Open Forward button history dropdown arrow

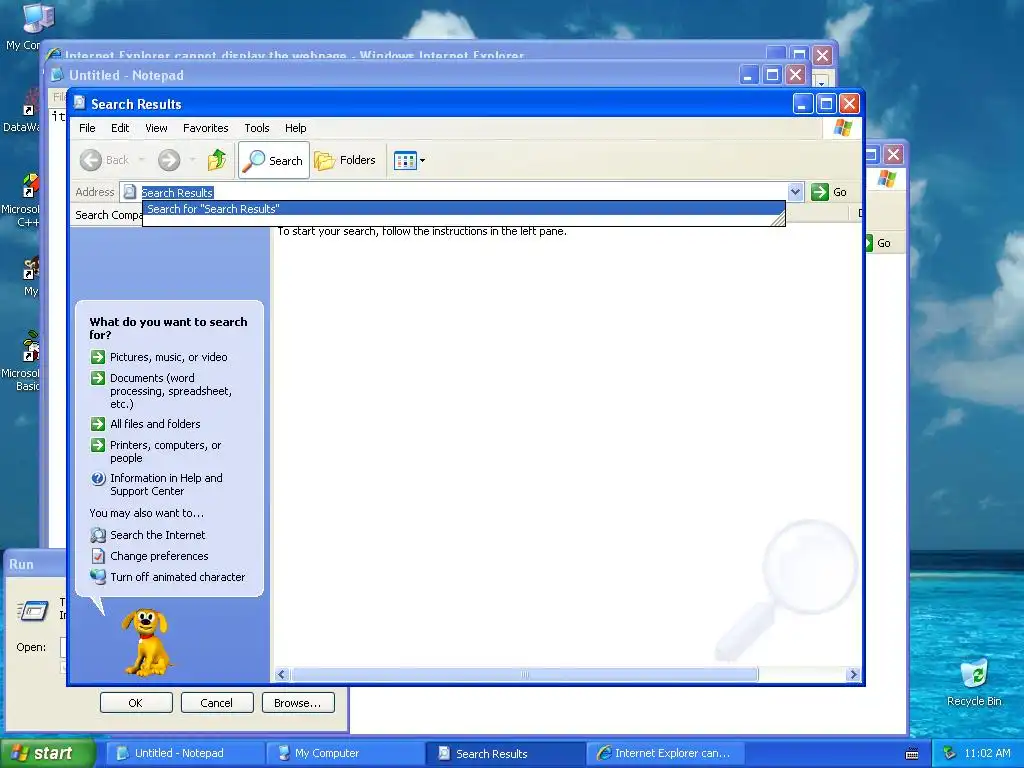point(192,160)
